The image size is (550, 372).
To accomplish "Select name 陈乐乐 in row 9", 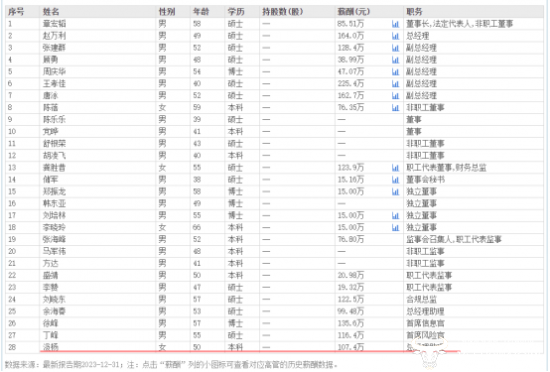I will [54, 120].
